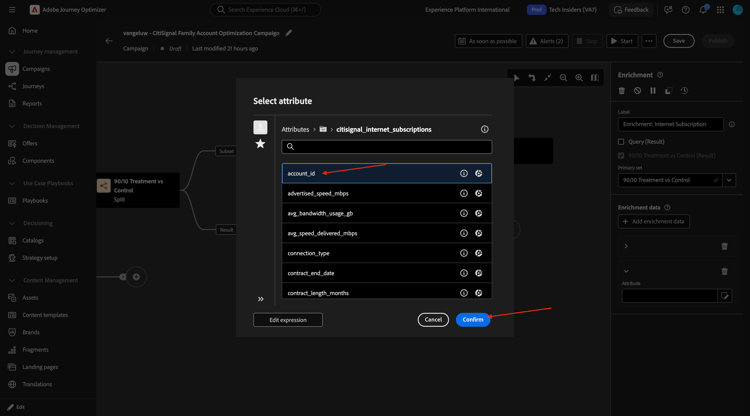Click the disable icon under Enrichment heading

tap(637, 91)
